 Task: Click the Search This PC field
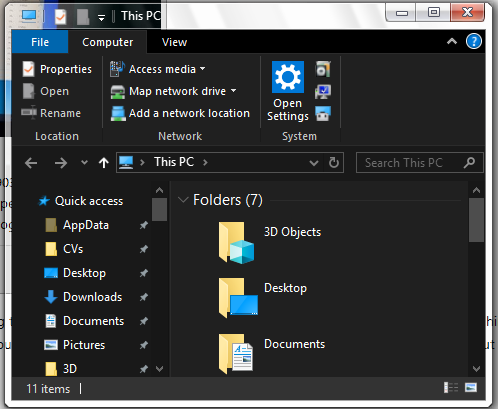pos(420,163)
